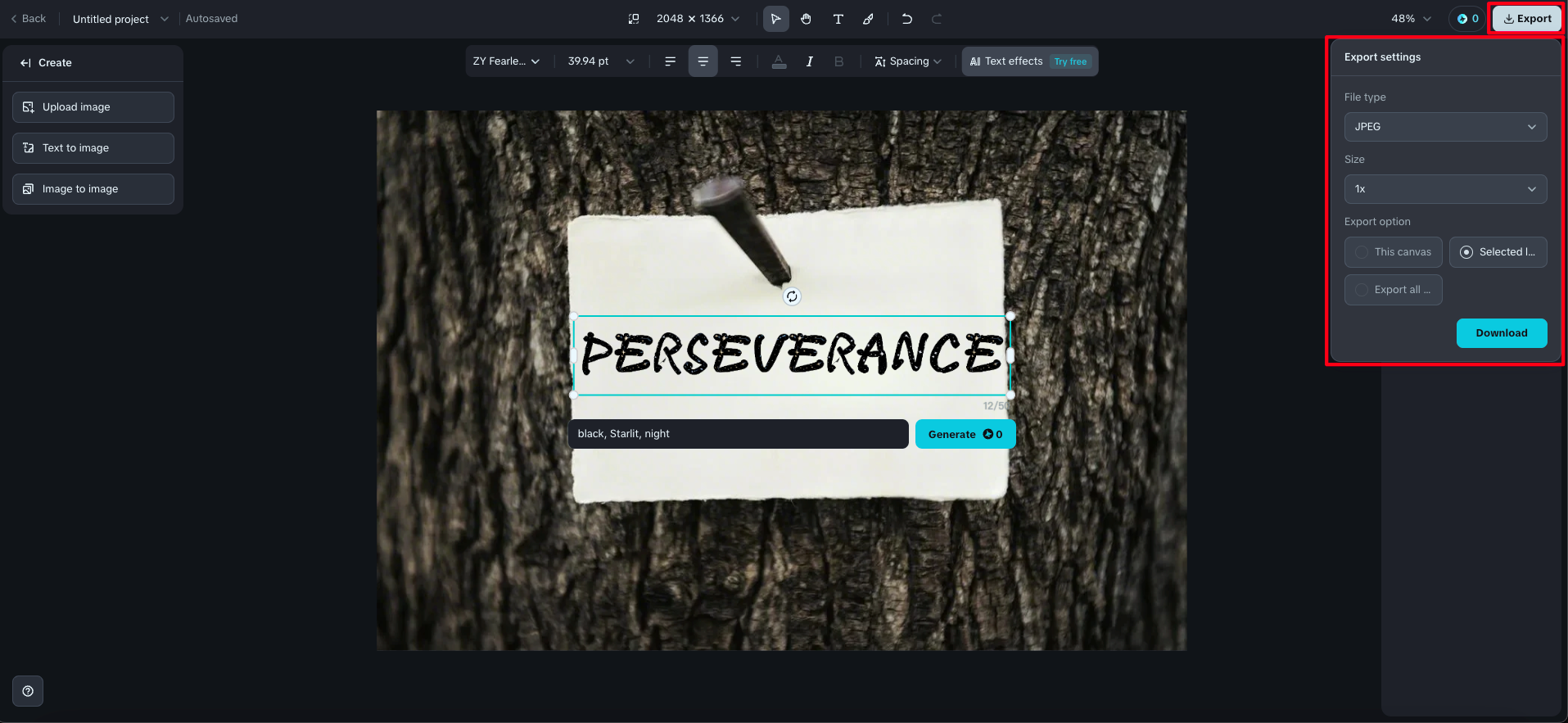Screen dimensions: 1568x723
Task: Select the brush tool icon
Action: 869,19
